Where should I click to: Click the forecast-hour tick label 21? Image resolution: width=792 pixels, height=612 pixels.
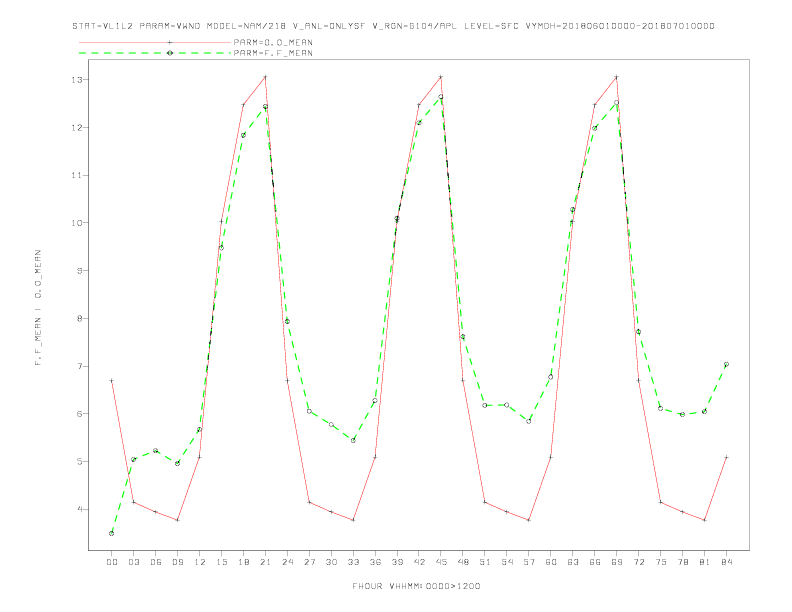[265, 562]
